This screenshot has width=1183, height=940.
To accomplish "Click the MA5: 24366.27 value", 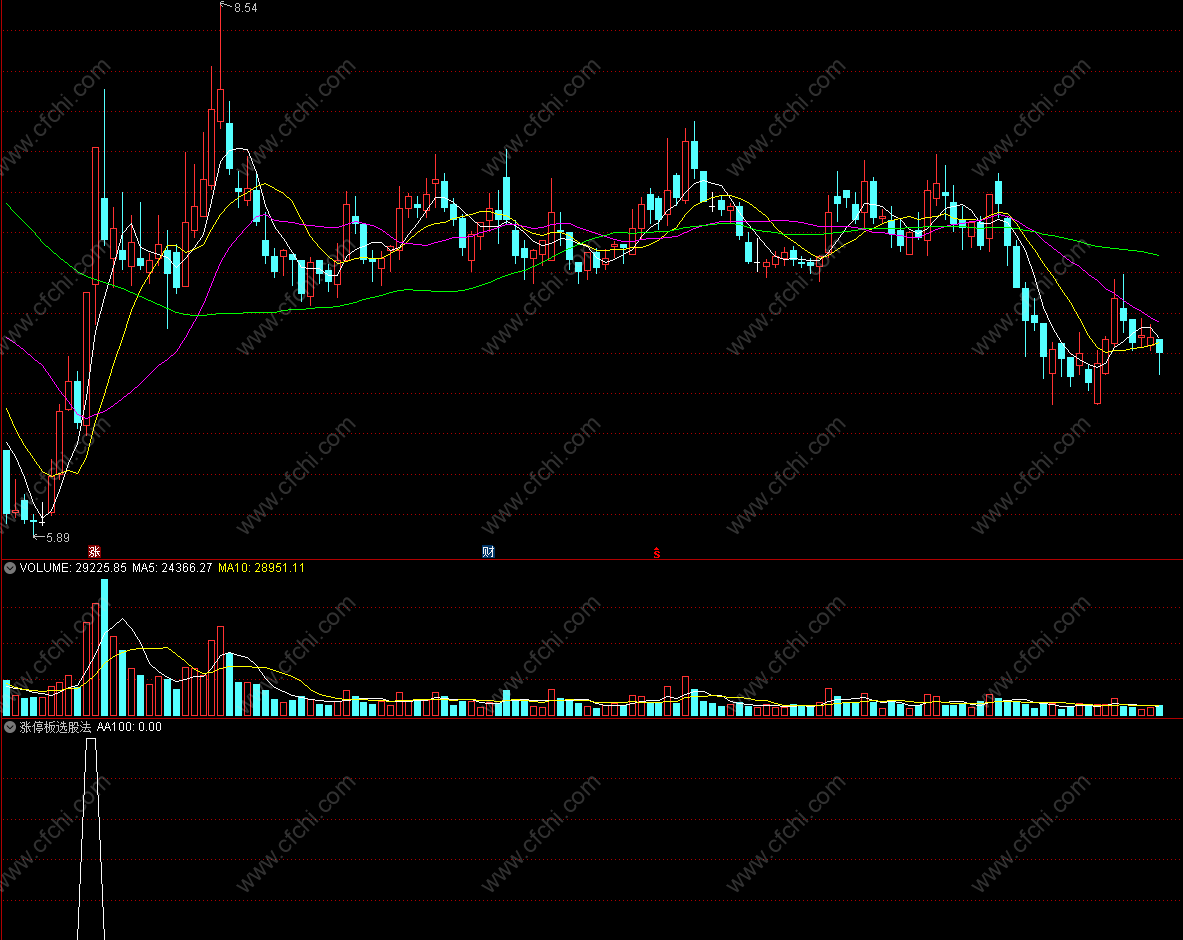I will coord(172,568).
